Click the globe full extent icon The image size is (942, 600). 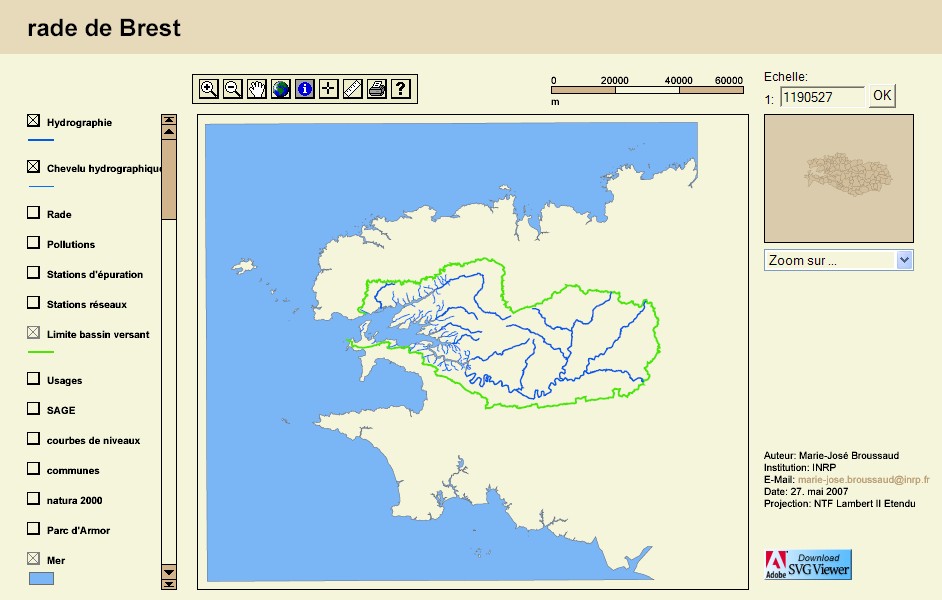point(280,89)
